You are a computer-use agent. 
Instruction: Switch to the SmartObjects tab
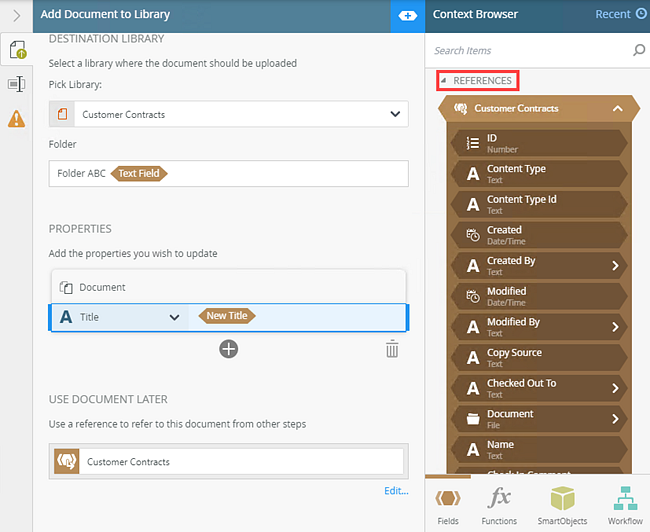[563, 505]
